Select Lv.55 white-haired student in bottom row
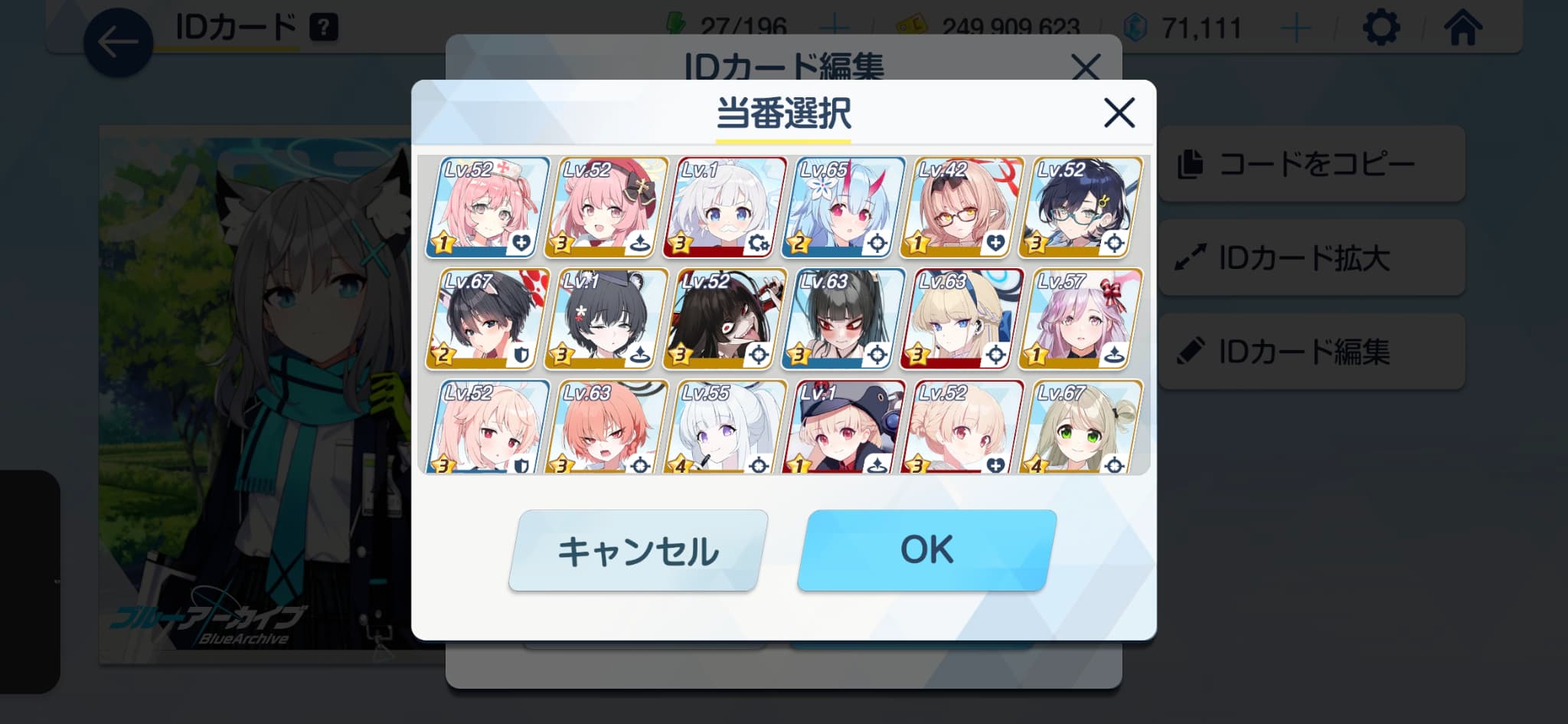 point(725,427)
